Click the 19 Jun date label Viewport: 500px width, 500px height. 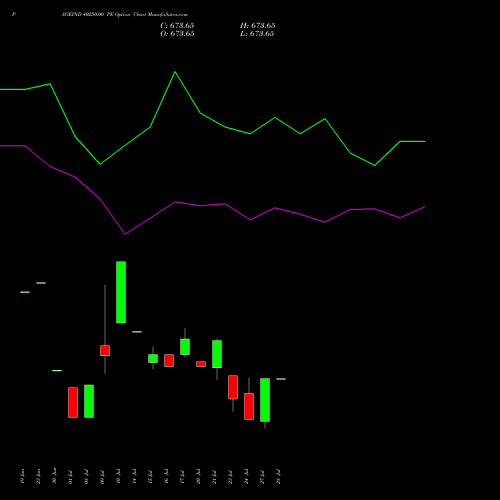pos(22,476)
